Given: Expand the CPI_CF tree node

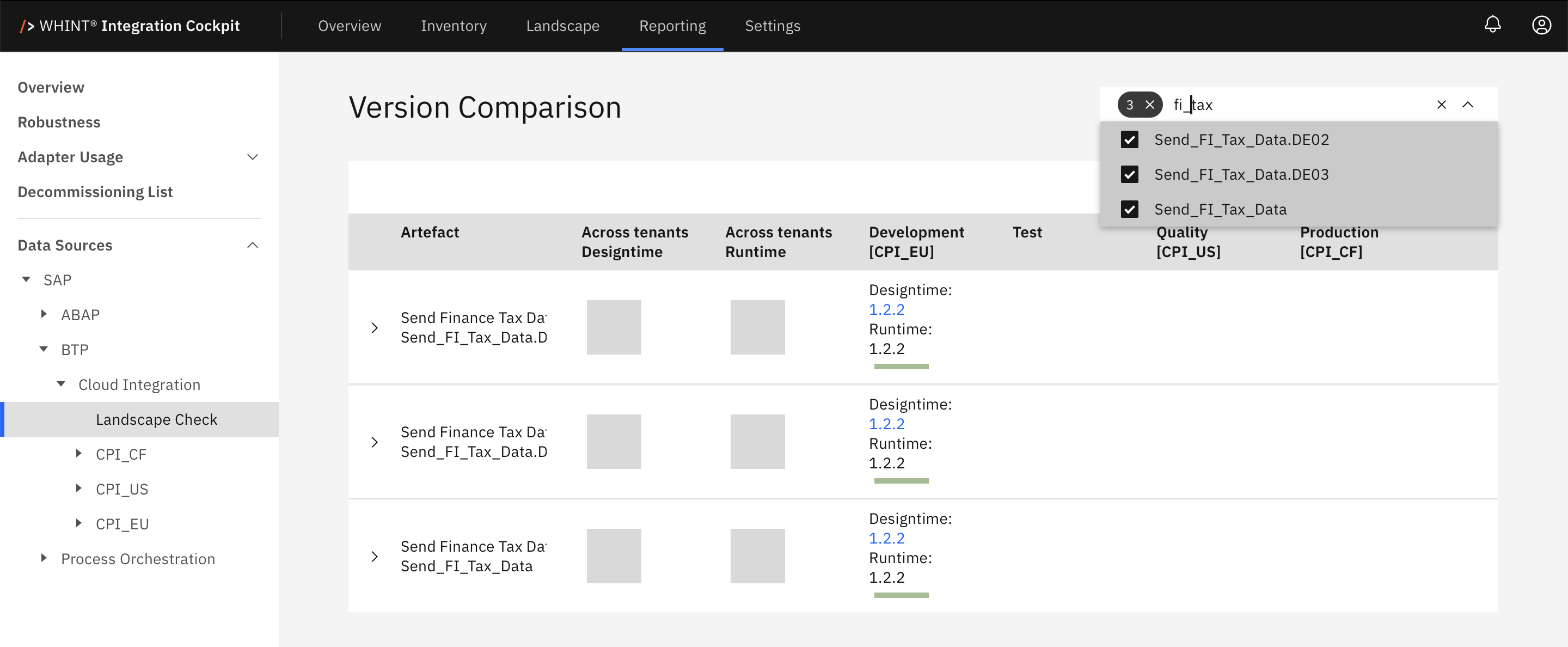Looking at the screenshot, I should (78, 454).
